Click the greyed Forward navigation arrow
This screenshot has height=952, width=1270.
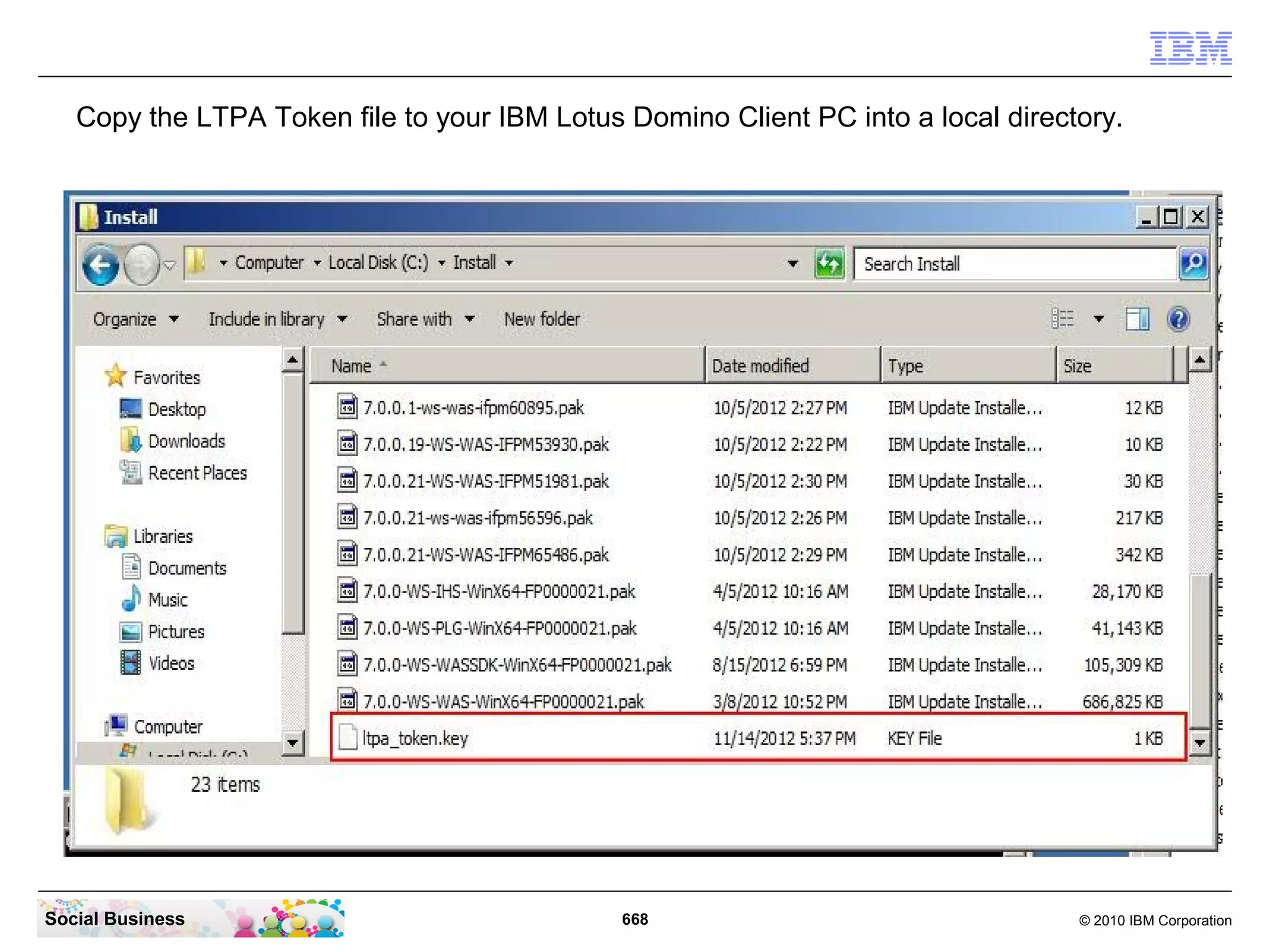point(141,265)
